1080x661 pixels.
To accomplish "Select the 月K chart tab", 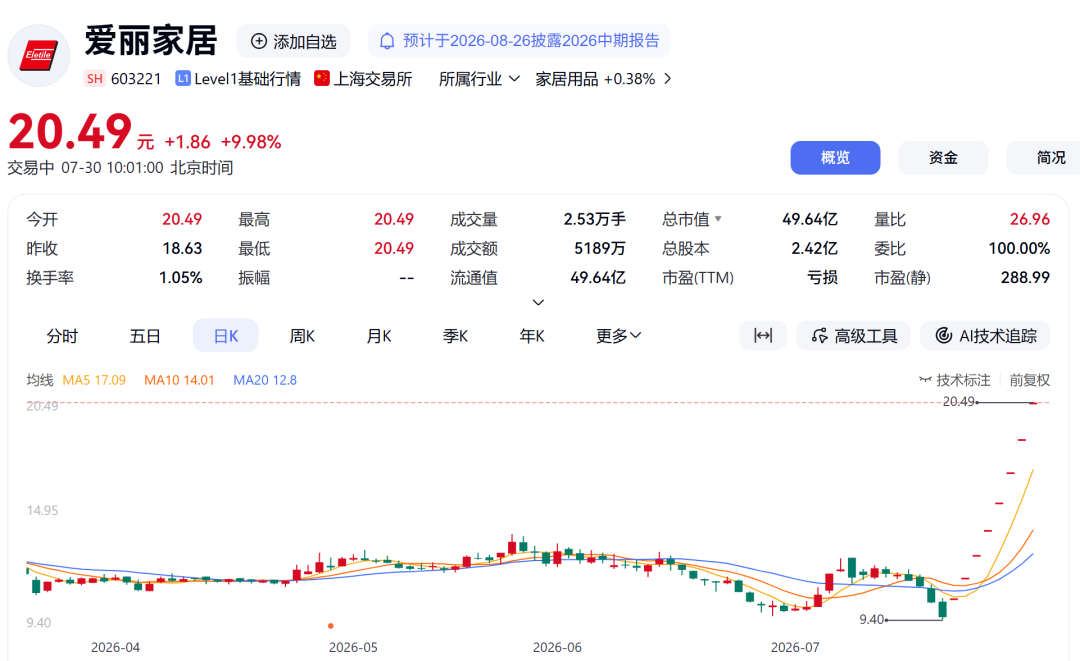I will click(378, 335).
